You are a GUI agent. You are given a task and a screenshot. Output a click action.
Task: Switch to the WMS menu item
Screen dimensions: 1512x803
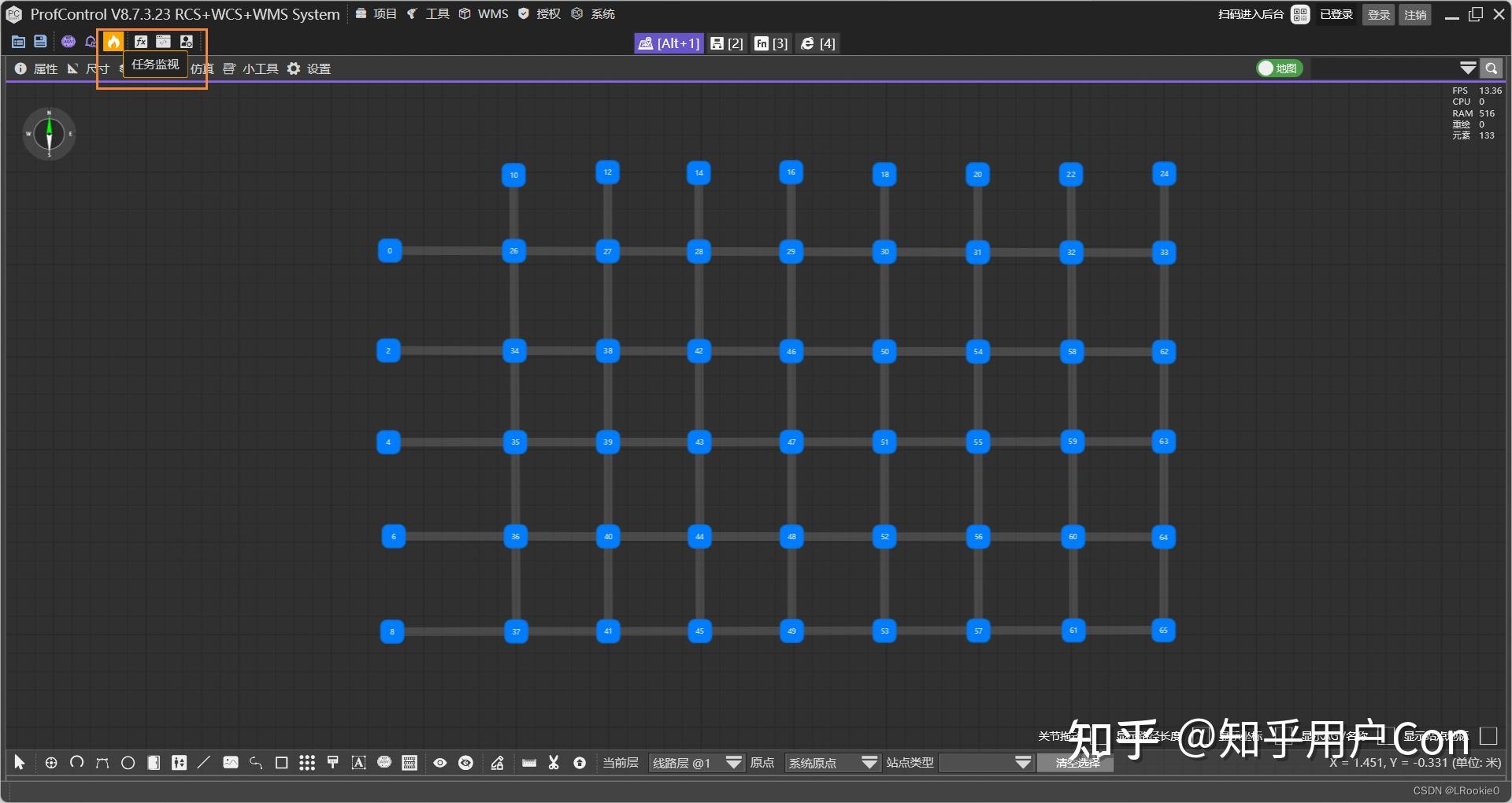coord(493,13)
